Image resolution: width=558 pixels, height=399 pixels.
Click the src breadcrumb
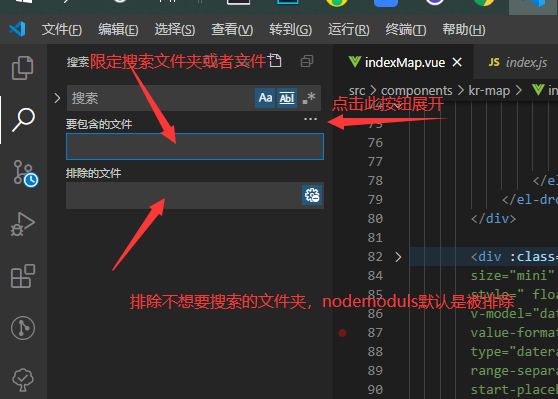coord(357,90)
